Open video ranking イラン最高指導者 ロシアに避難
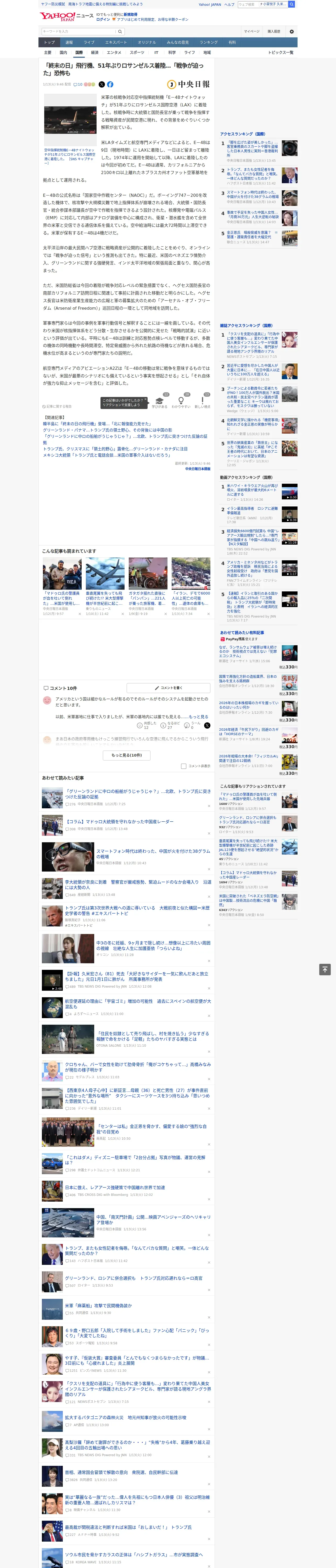This screenshot has height=1568, width=336. click(253, 511)
